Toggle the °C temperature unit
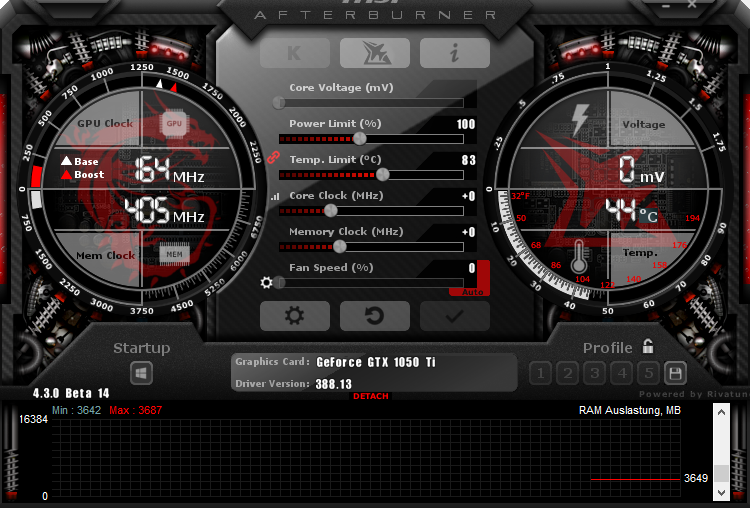 (x=649, y=216)
